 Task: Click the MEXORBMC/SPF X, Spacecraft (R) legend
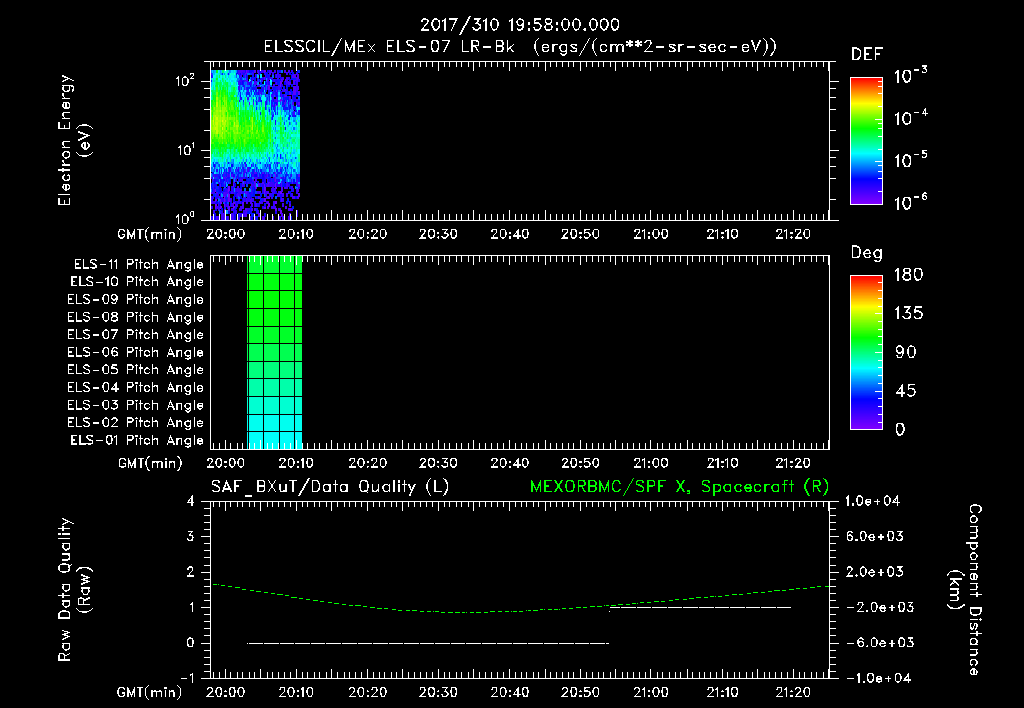coord(679,487)
